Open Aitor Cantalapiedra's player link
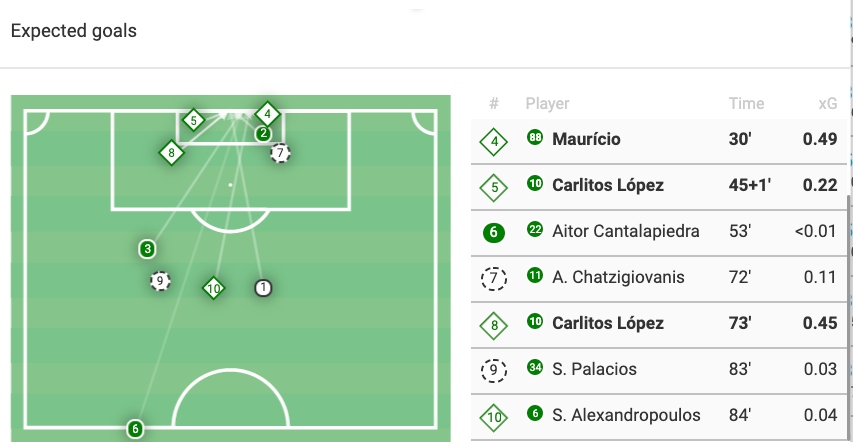The width and height of the screenshot is (853, 442). coord(626,232)
